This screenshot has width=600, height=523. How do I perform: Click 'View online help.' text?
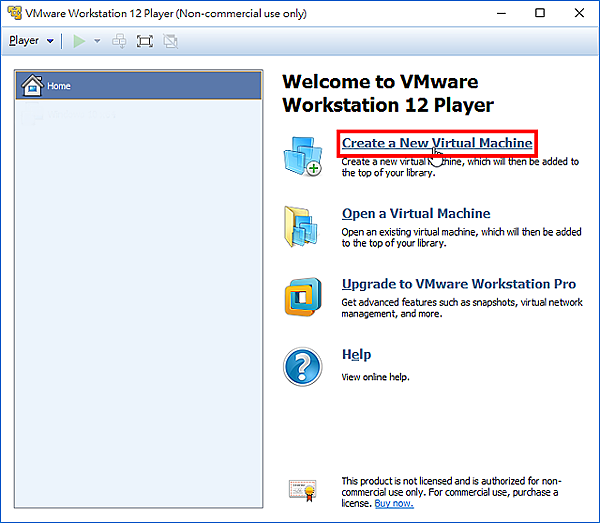point(375,377)
